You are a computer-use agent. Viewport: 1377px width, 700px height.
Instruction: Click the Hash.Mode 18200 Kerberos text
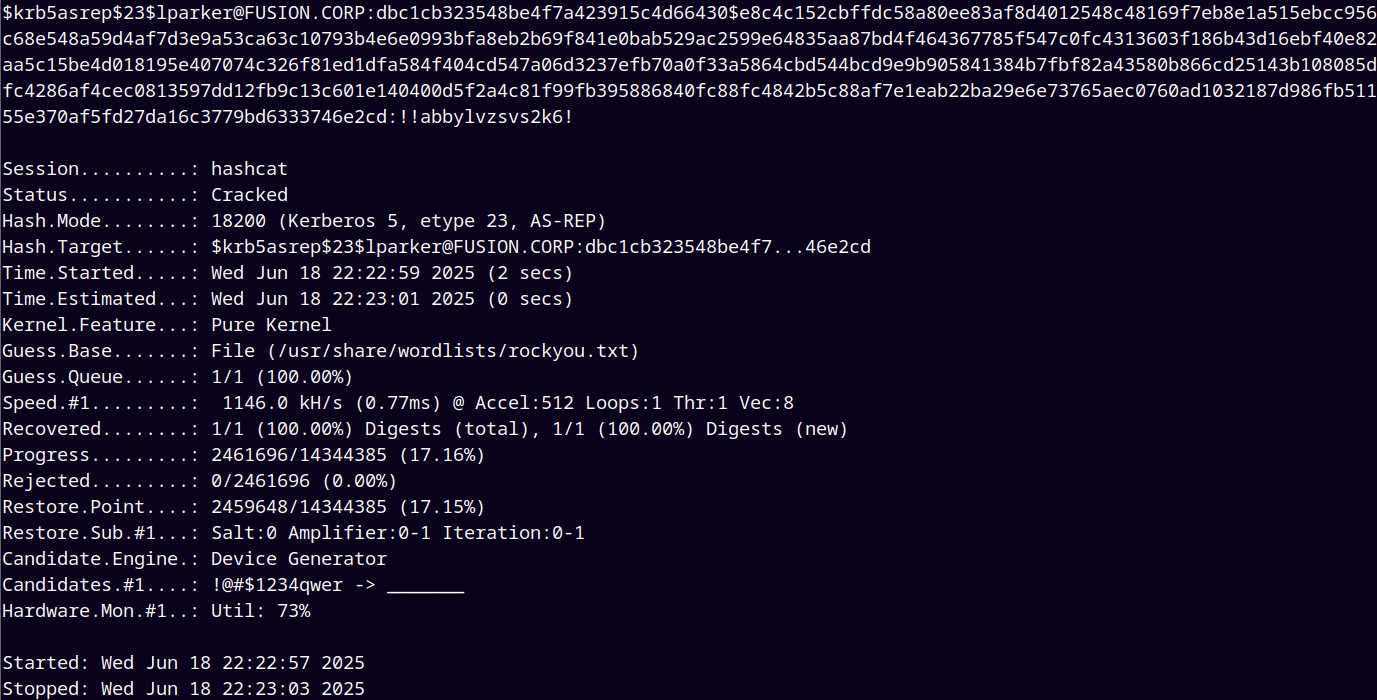(408, 221)
